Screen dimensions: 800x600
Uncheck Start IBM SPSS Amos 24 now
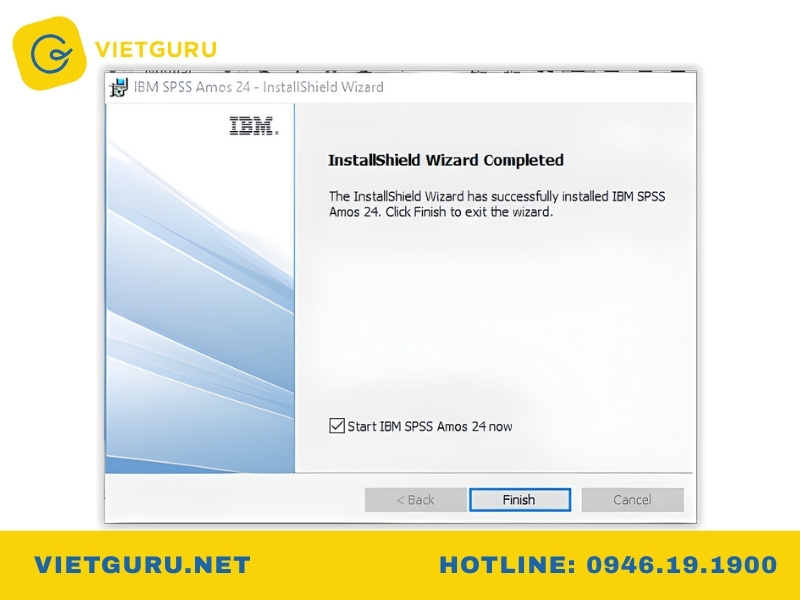coord(337,426)
